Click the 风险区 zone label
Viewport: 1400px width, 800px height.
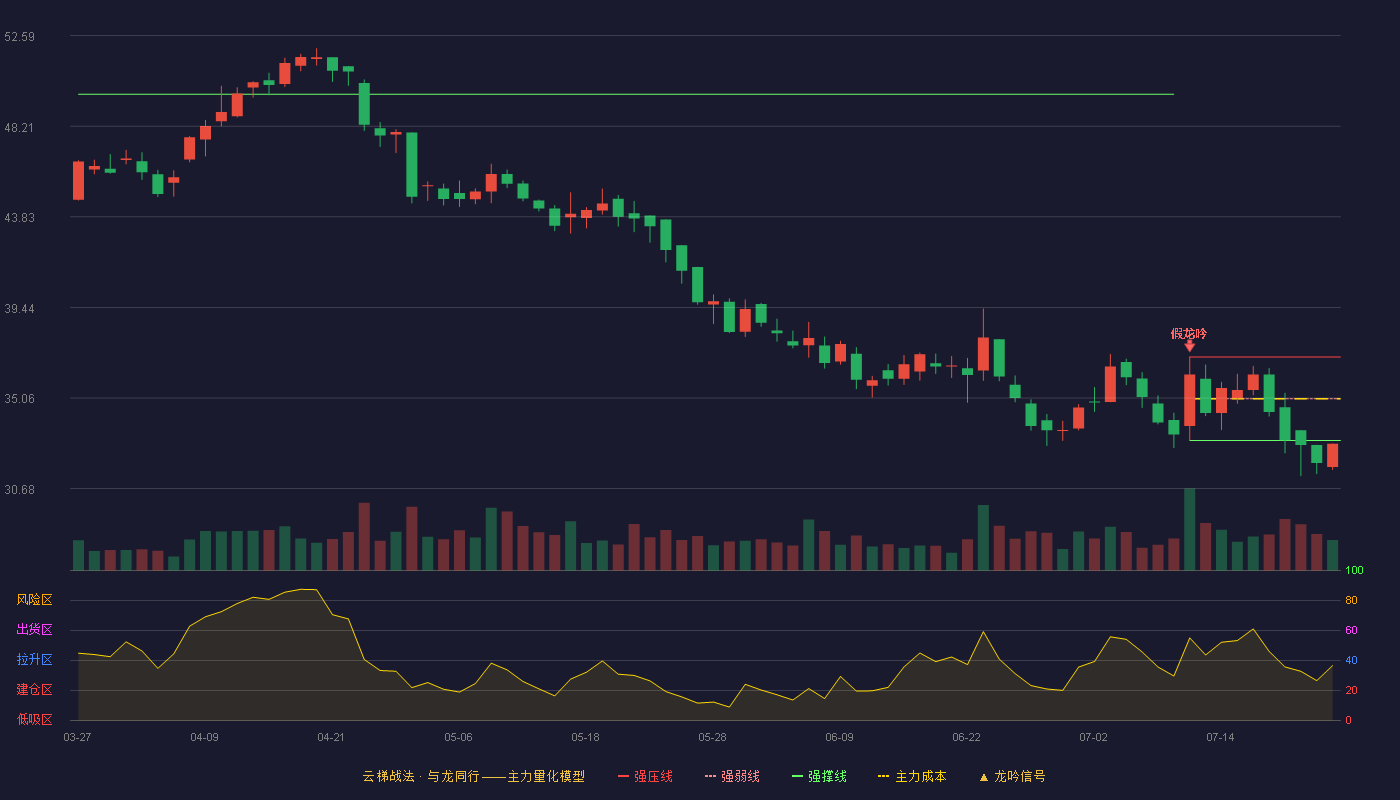34,600
